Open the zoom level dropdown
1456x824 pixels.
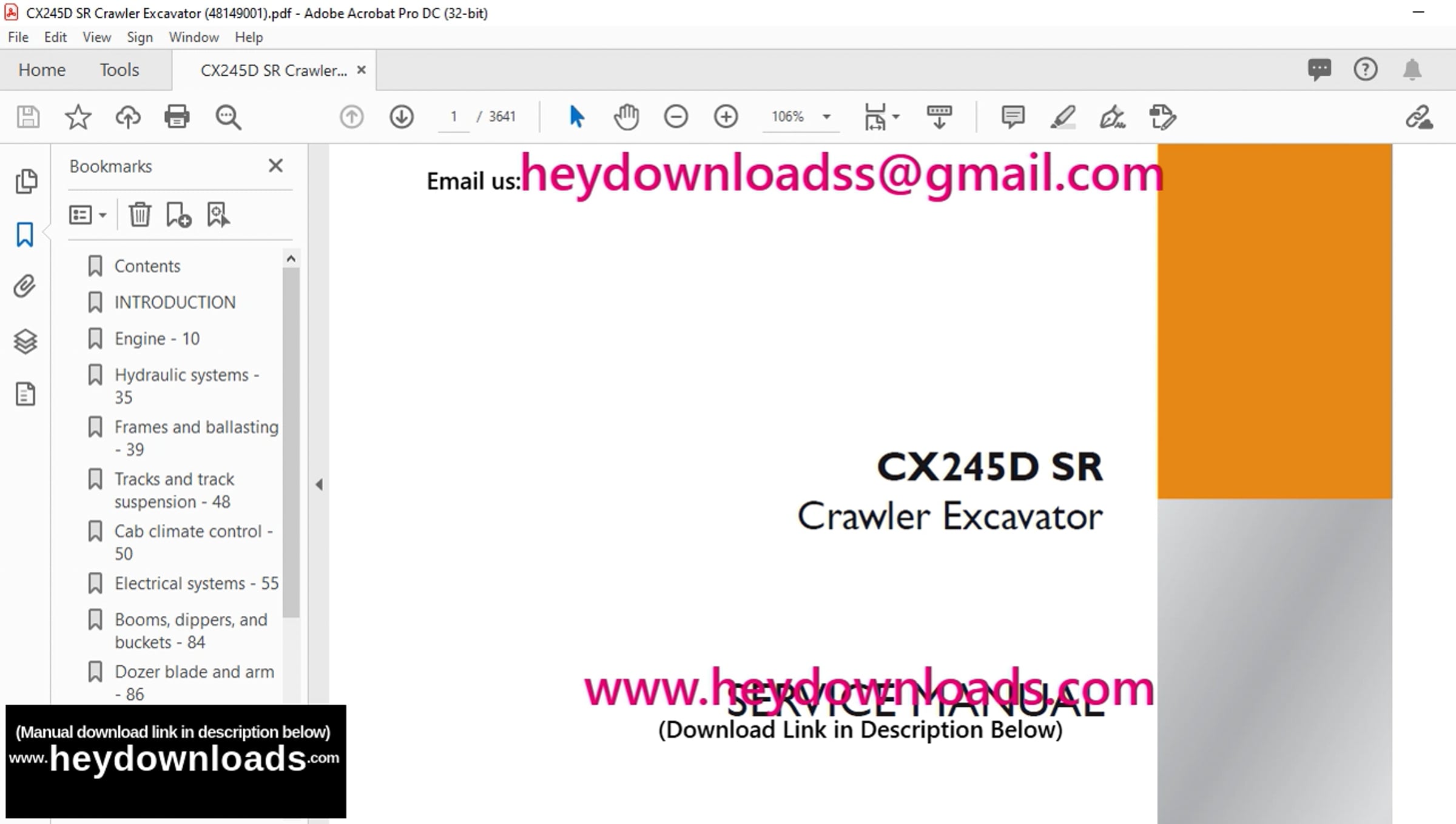click(826, 116)
